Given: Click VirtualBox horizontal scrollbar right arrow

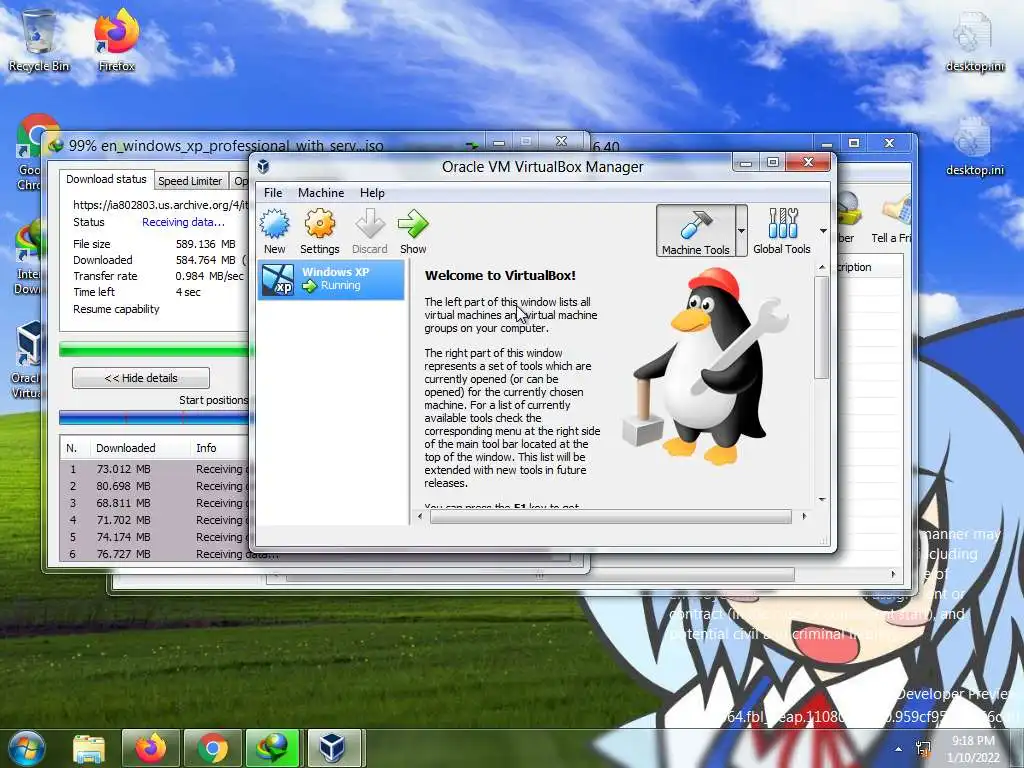Looking at the screenshot, I should [804, 517].
